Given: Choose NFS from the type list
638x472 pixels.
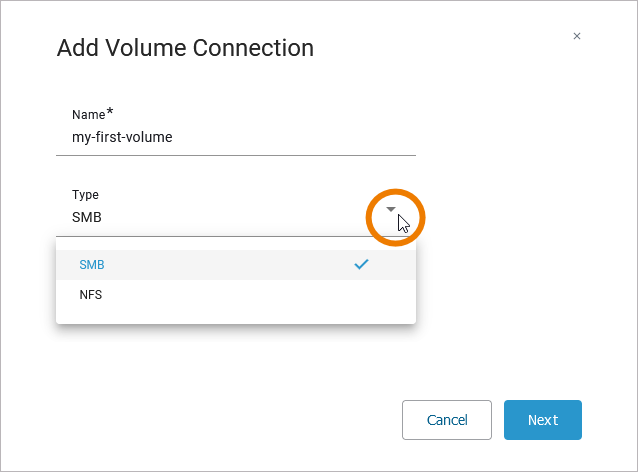Looking at the screenshot, I should [91, 295].
